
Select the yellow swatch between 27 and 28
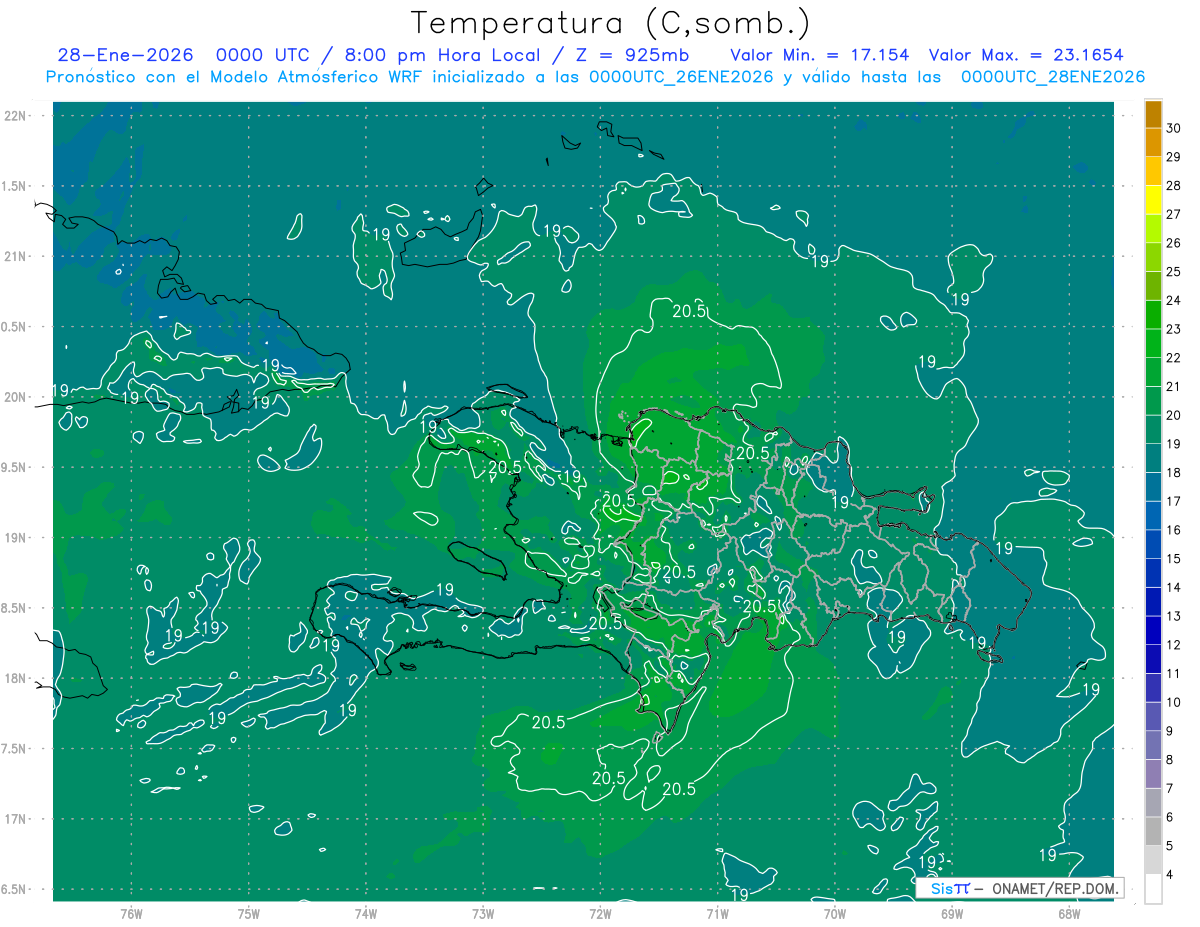1153,200
